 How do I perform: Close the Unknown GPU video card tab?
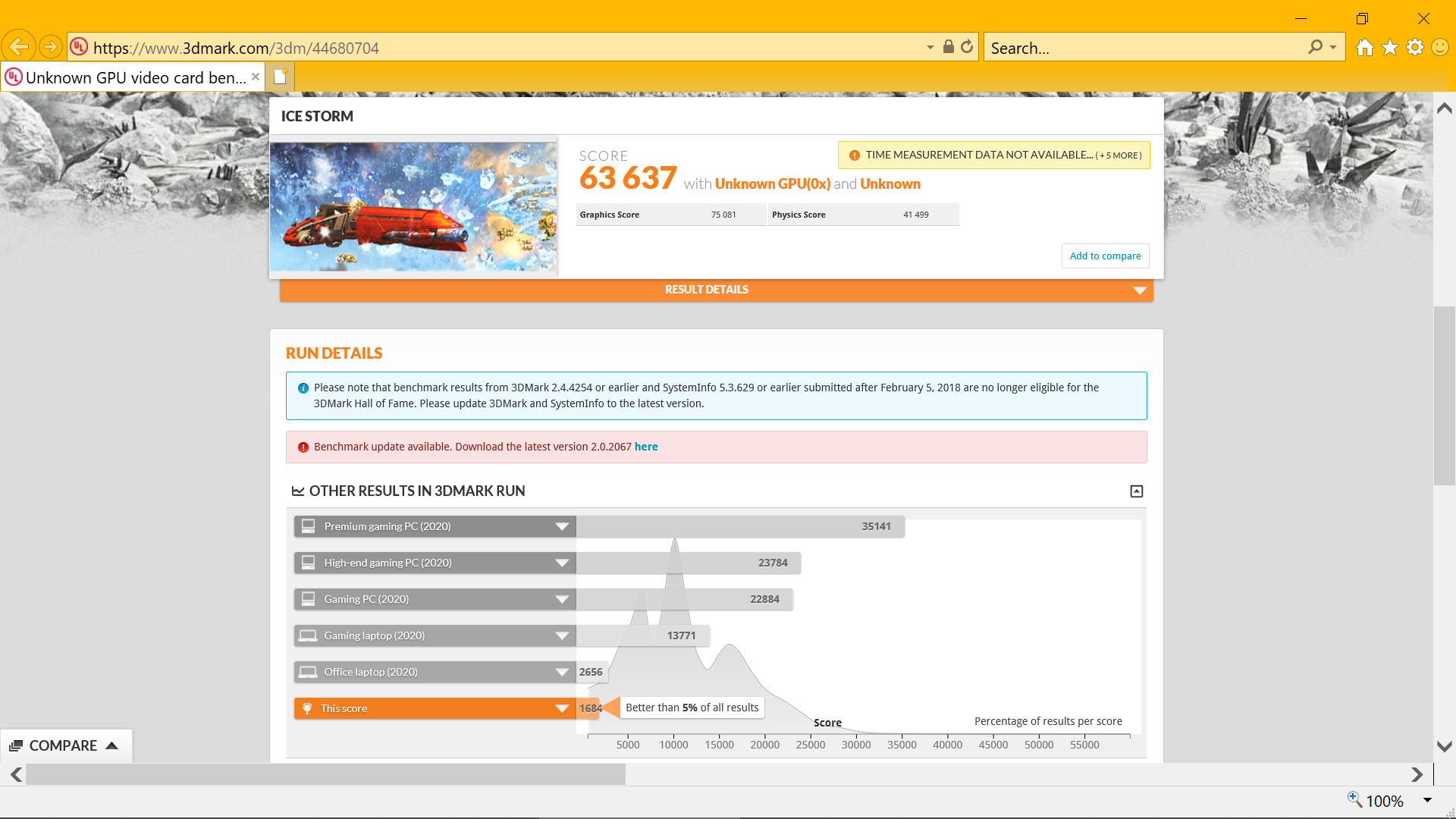[x=256, y=77]
